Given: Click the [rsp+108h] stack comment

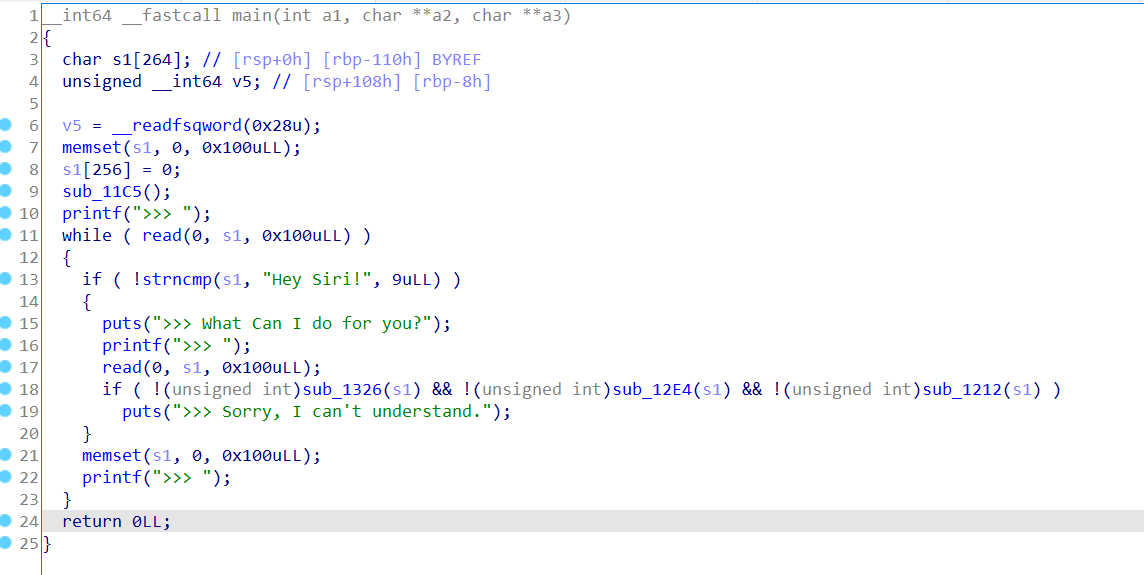Looking at the screenshot, I should pyautogui.click(x=352, y=82).
